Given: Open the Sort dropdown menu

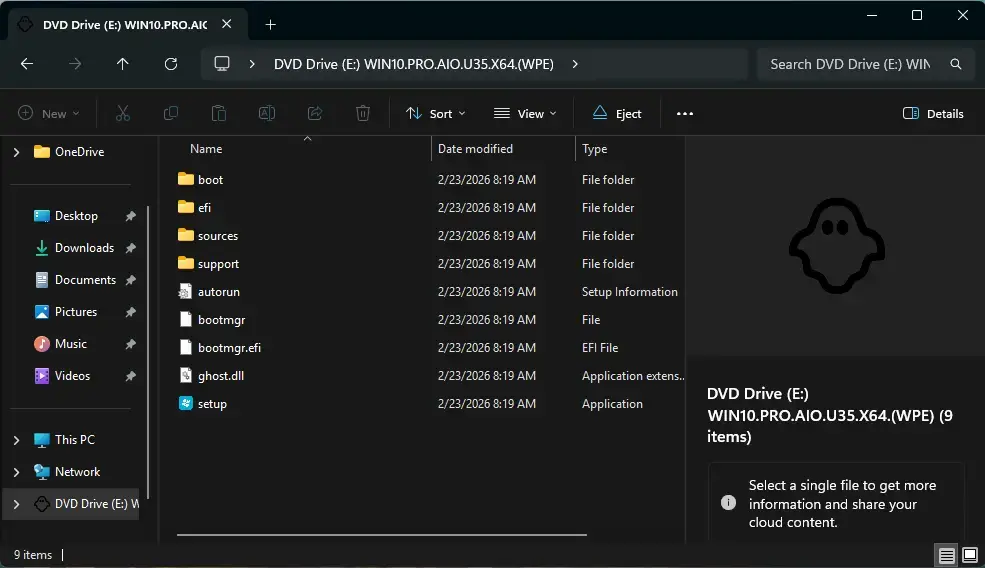Looking at the screenshot, I should (435, 114).
